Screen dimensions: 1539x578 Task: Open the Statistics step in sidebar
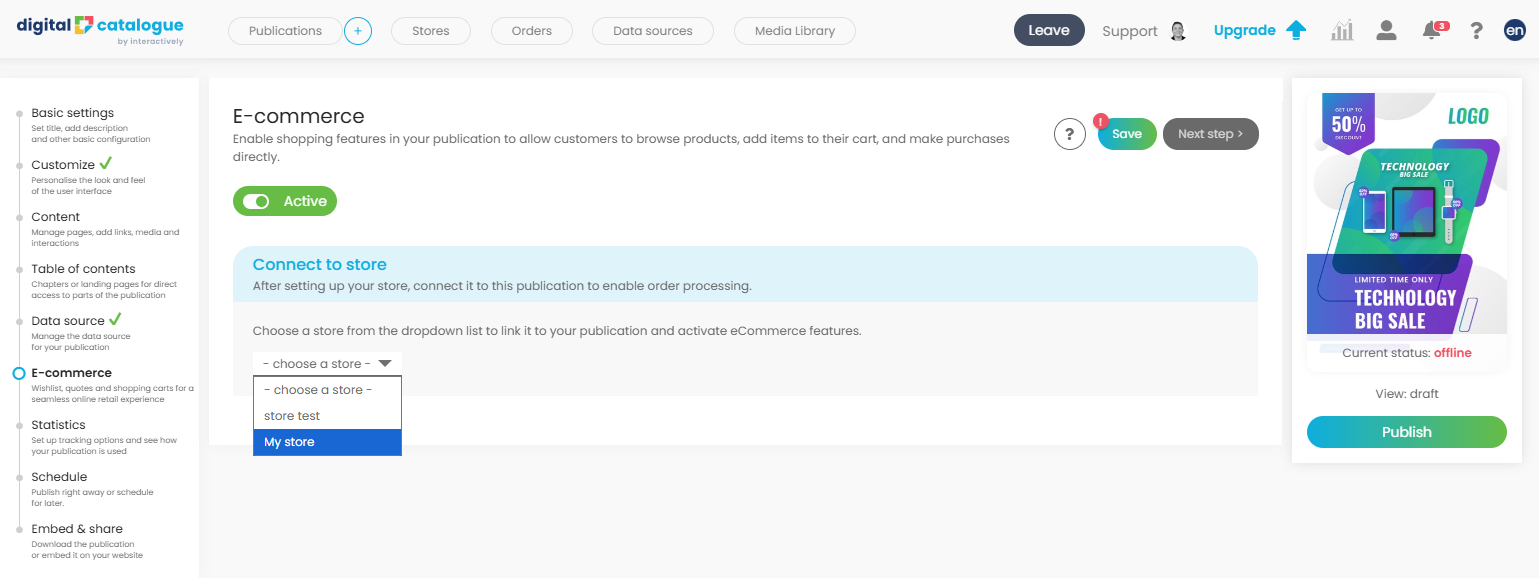point(59,425)
